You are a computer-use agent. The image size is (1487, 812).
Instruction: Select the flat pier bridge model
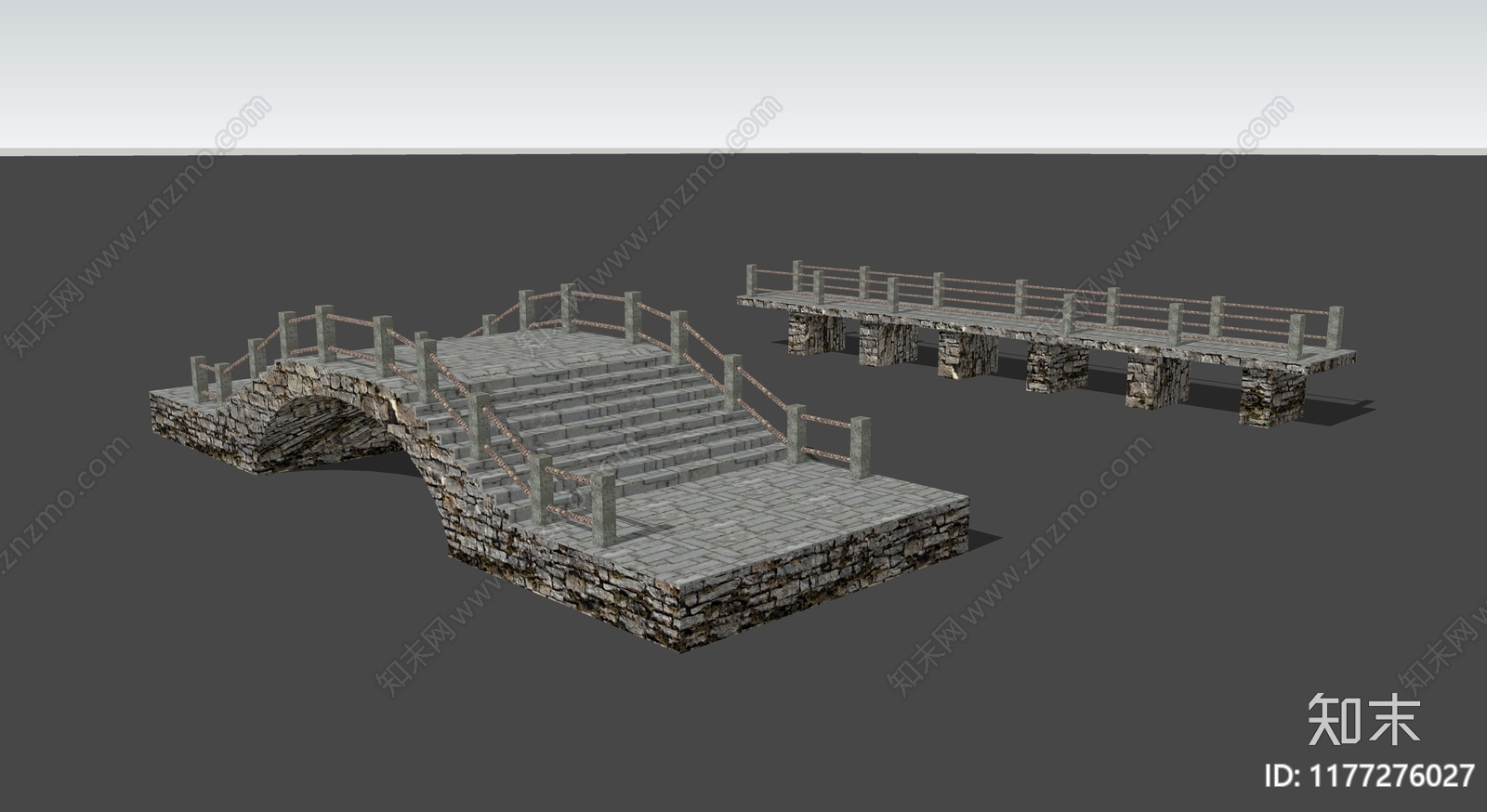click(1046, 344)
